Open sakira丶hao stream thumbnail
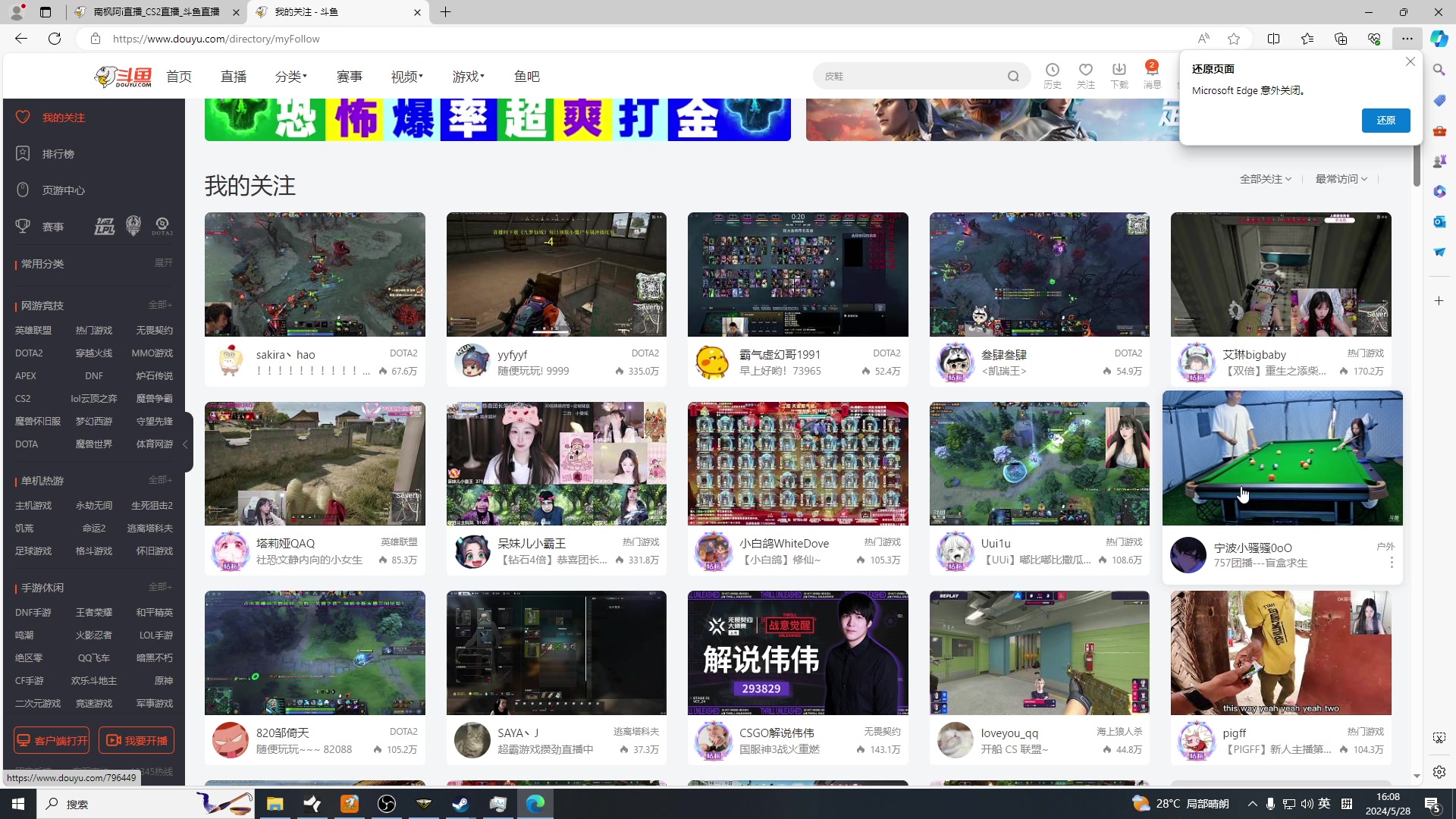 [315, 275]
